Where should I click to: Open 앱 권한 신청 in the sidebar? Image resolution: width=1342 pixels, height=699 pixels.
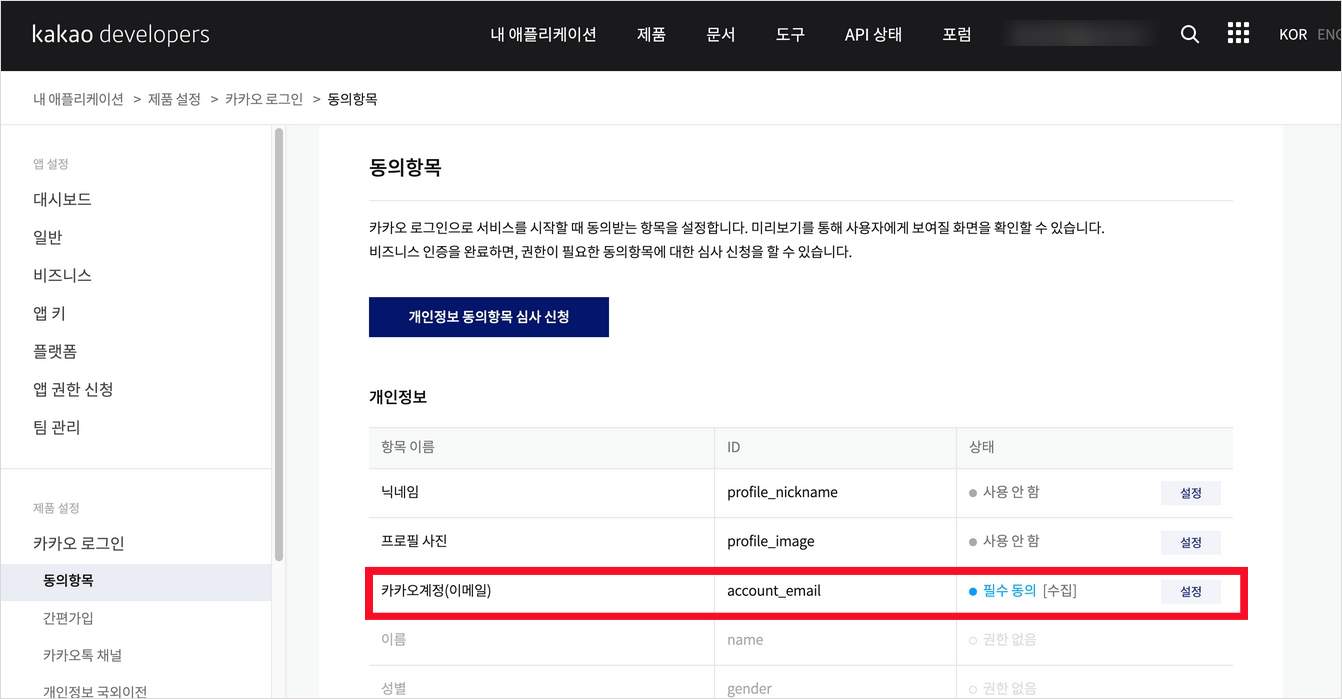[73, 389]
